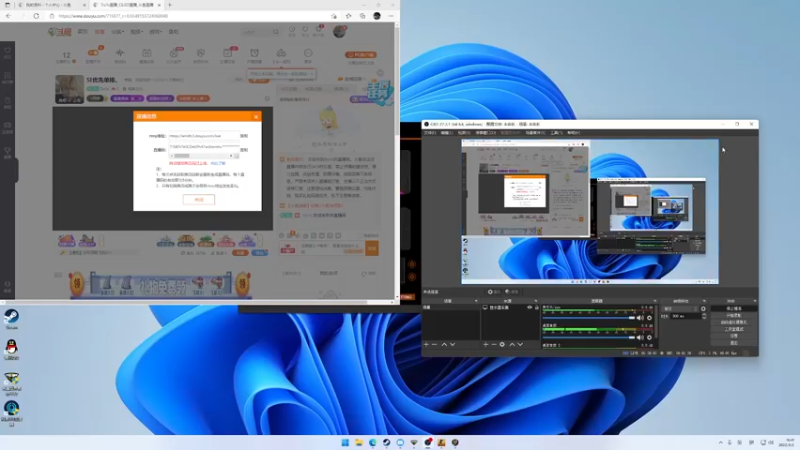This screenshot has height=450, width=800.
Task: Open OBS Help menu
Action: click(573, 133)
